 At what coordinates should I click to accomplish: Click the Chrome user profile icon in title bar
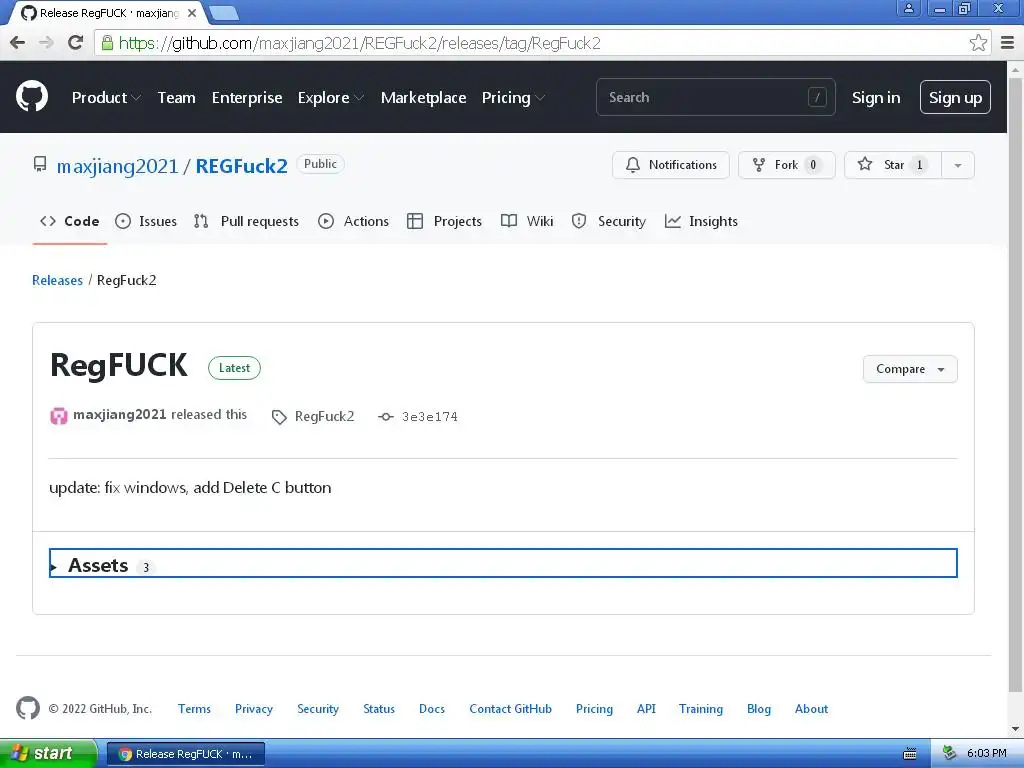[908, 9]
